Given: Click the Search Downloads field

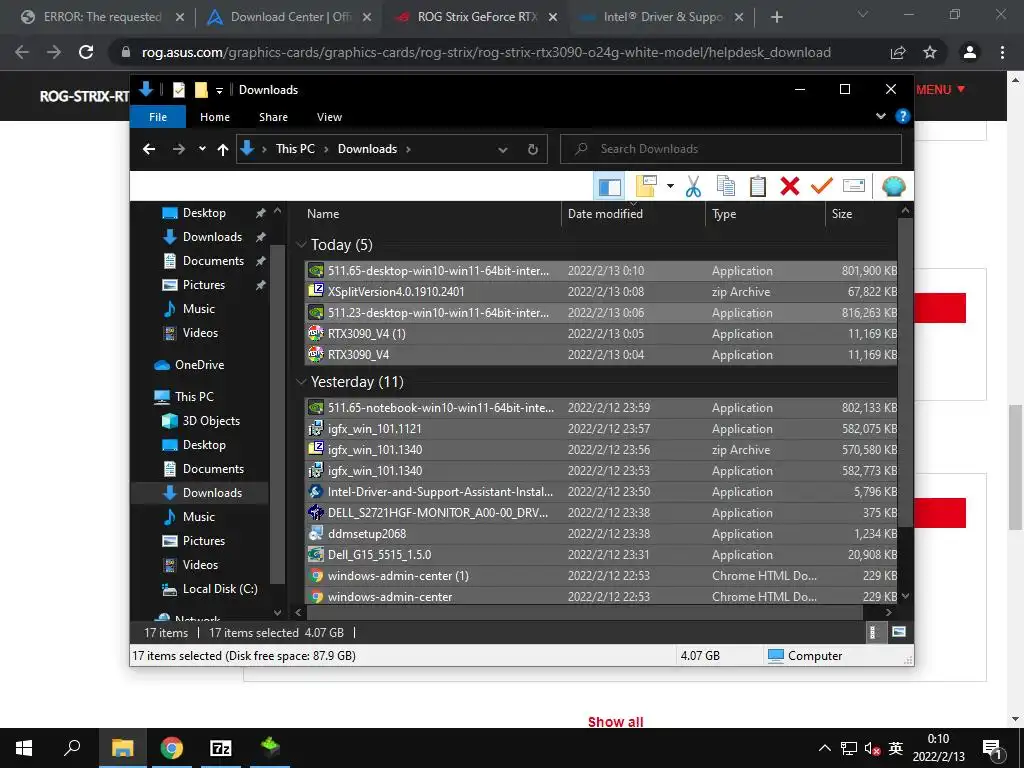Looking at the screenshot, I should [731, 149].
